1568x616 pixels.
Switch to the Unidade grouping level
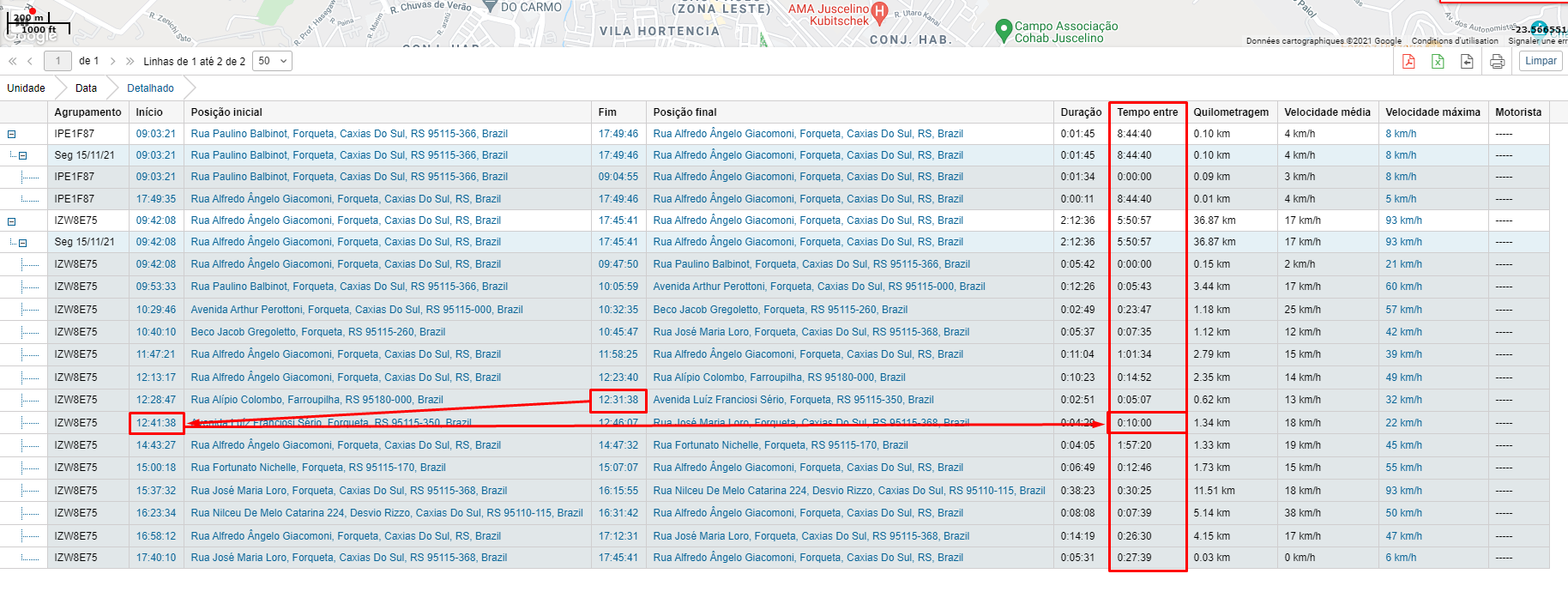(x=26, y=88)
